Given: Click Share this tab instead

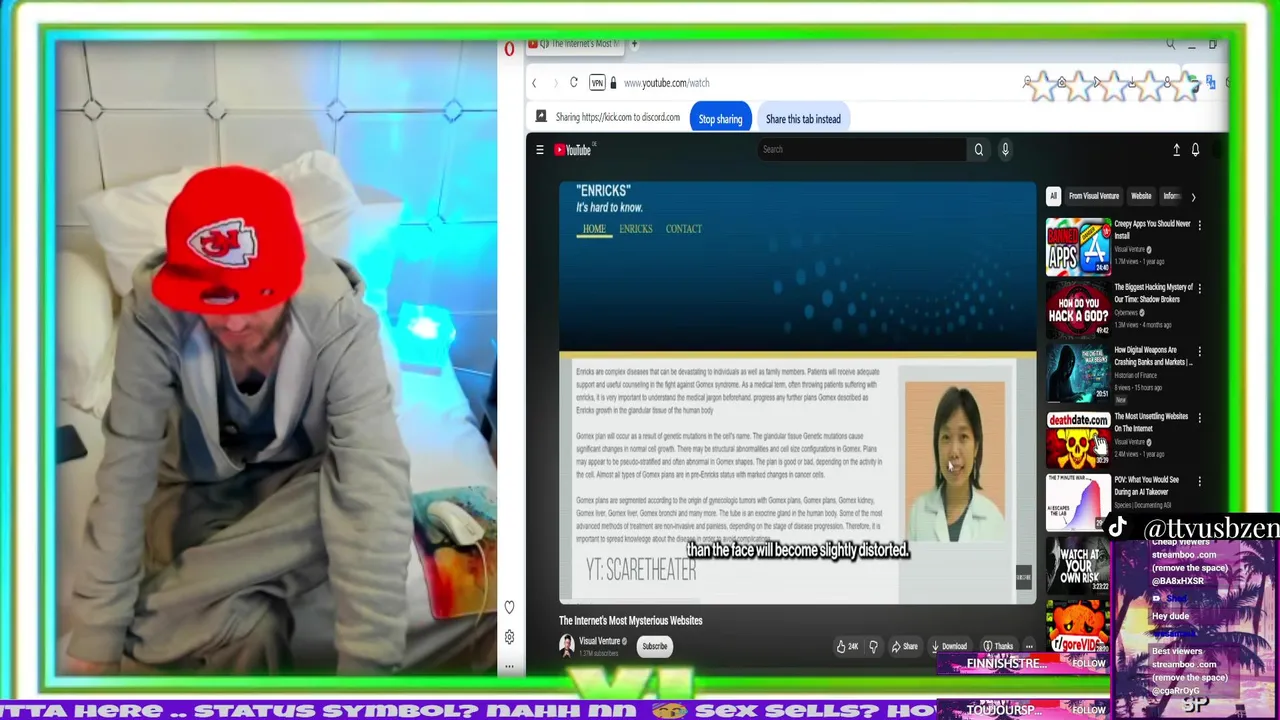Looking at the screenshot, I should pos(803,119).
